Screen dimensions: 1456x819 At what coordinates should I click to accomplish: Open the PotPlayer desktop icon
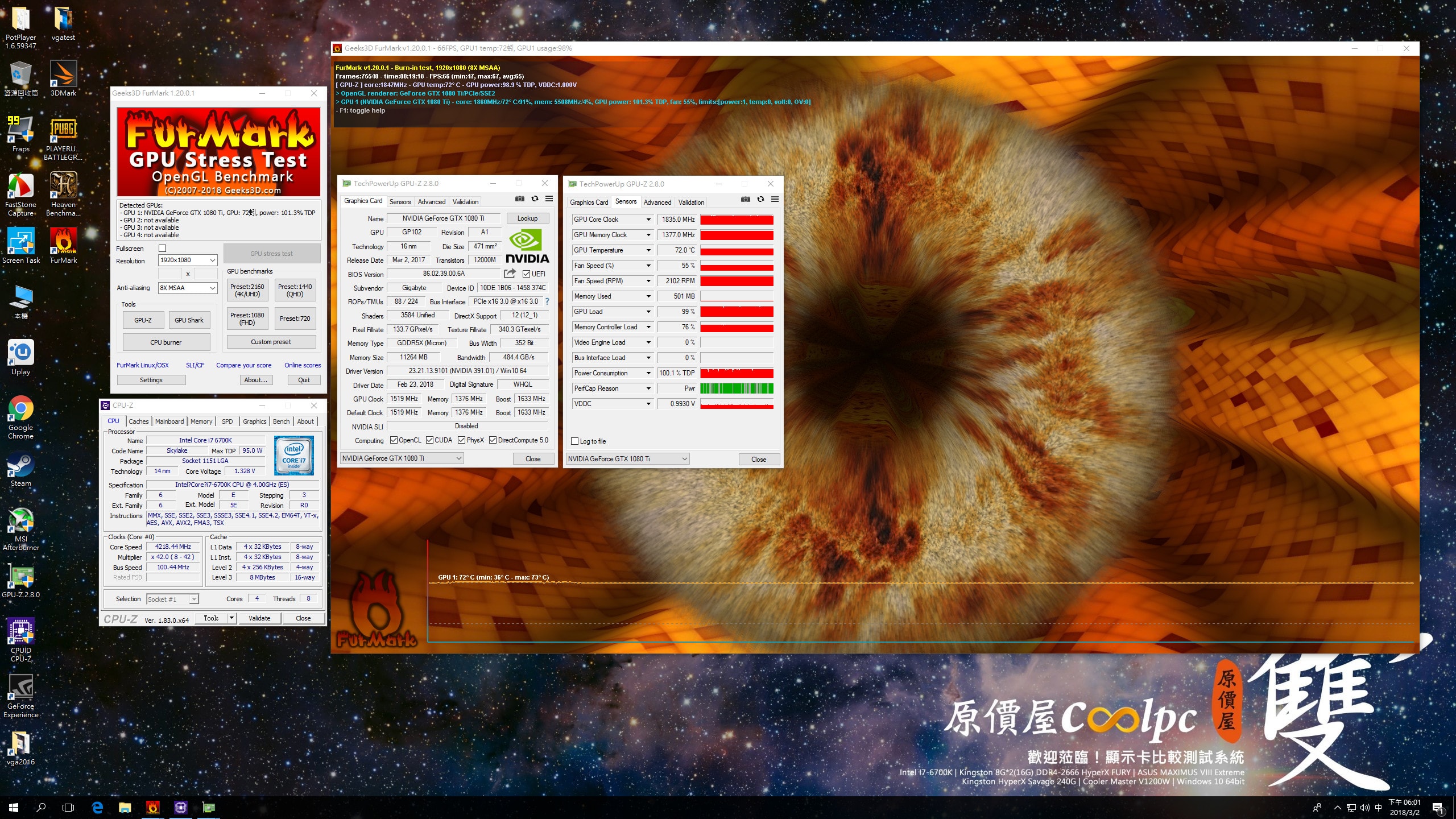click(x=21, y=27)
